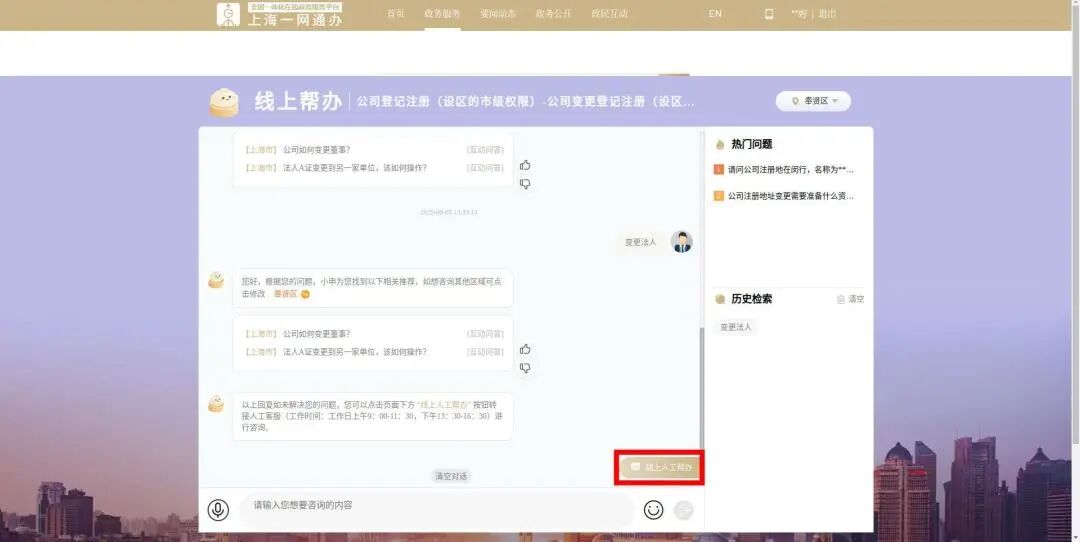Dislike the upper recommendation card with thumbs-down
The image size is (1080, 542).
[x=525, y=184]
